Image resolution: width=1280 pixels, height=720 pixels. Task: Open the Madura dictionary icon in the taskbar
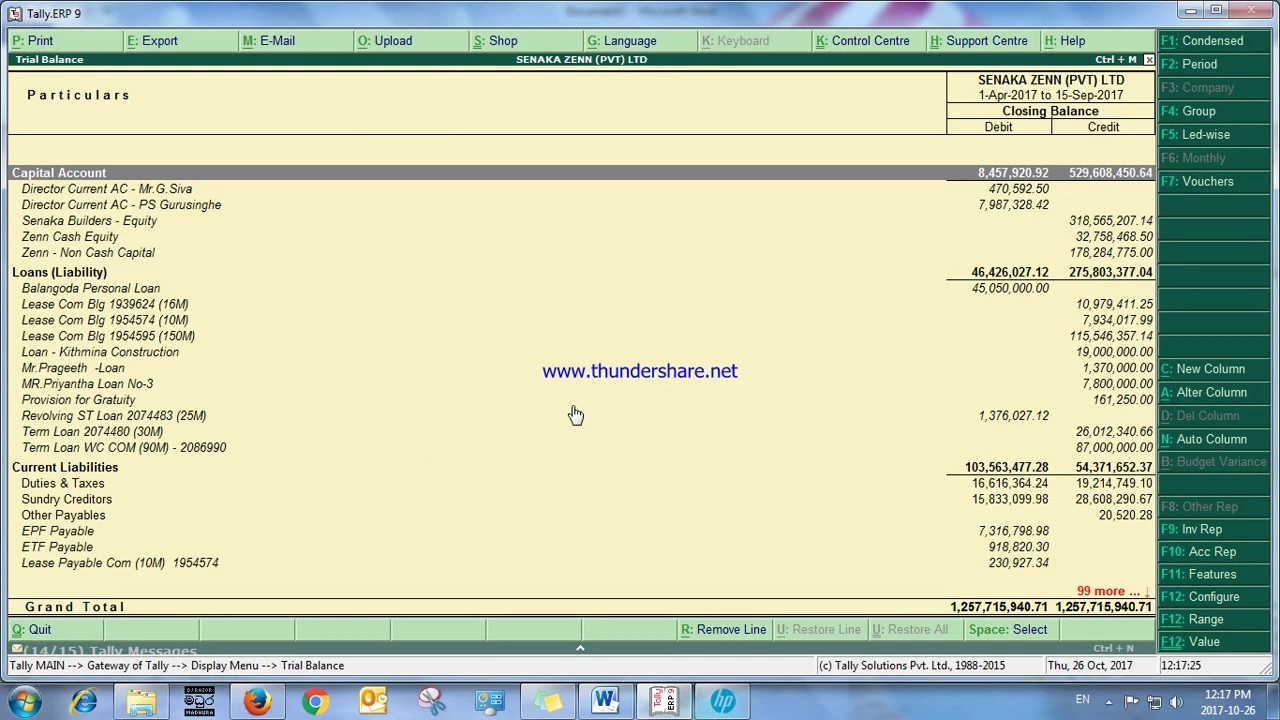click(x=199, y=702)
